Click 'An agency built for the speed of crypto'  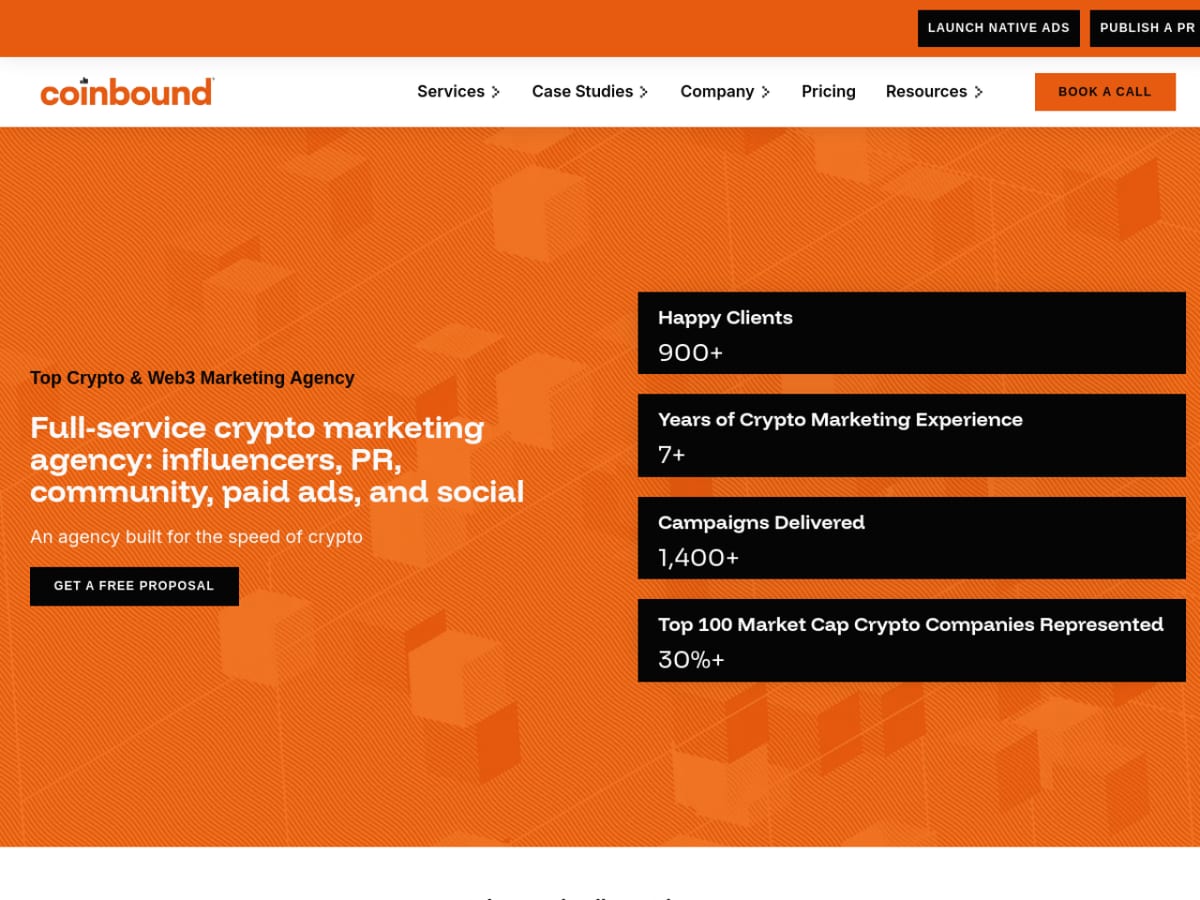196,537
